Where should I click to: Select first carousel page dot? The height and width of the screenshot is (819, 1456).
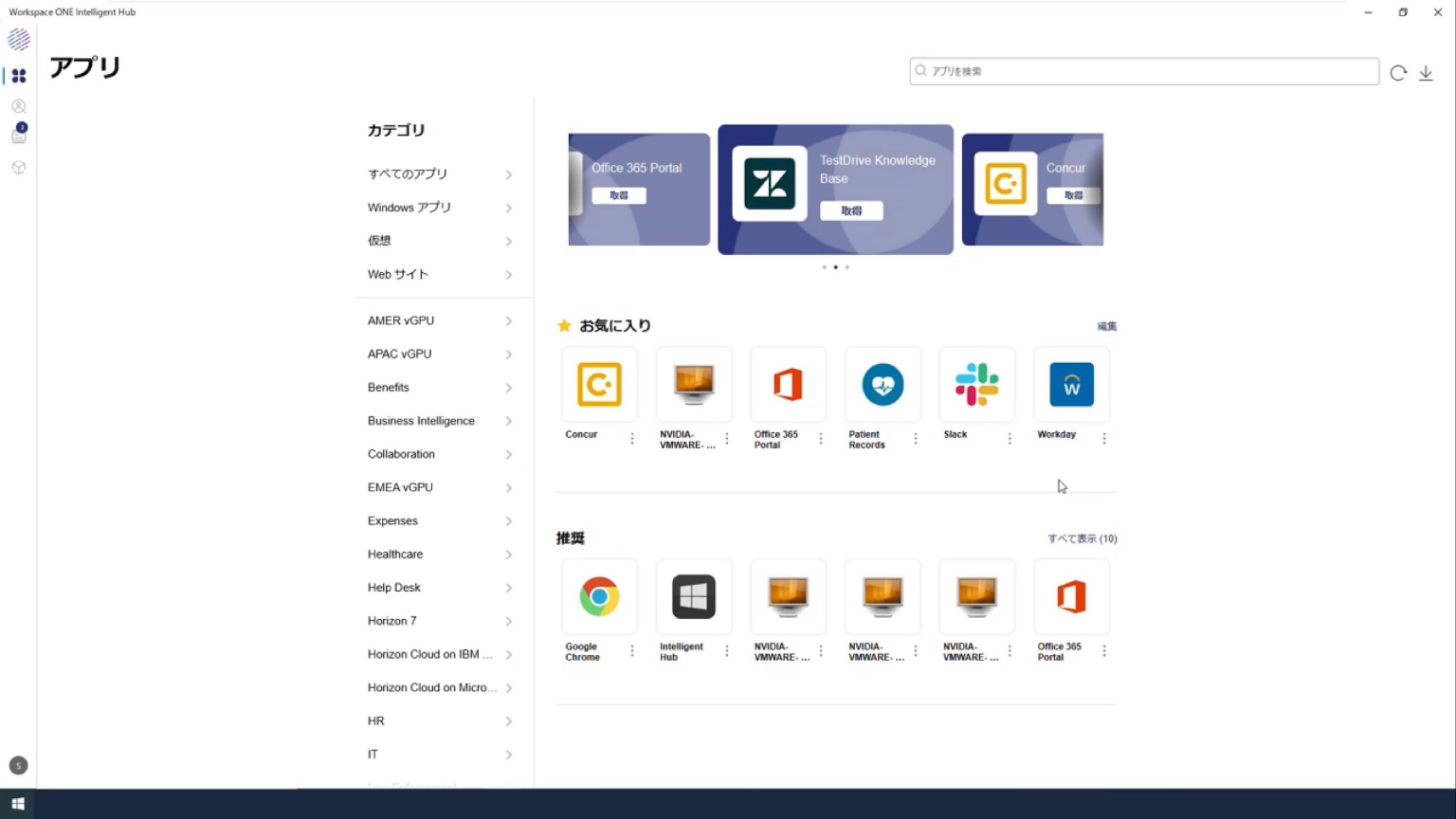tap(824, 267)
